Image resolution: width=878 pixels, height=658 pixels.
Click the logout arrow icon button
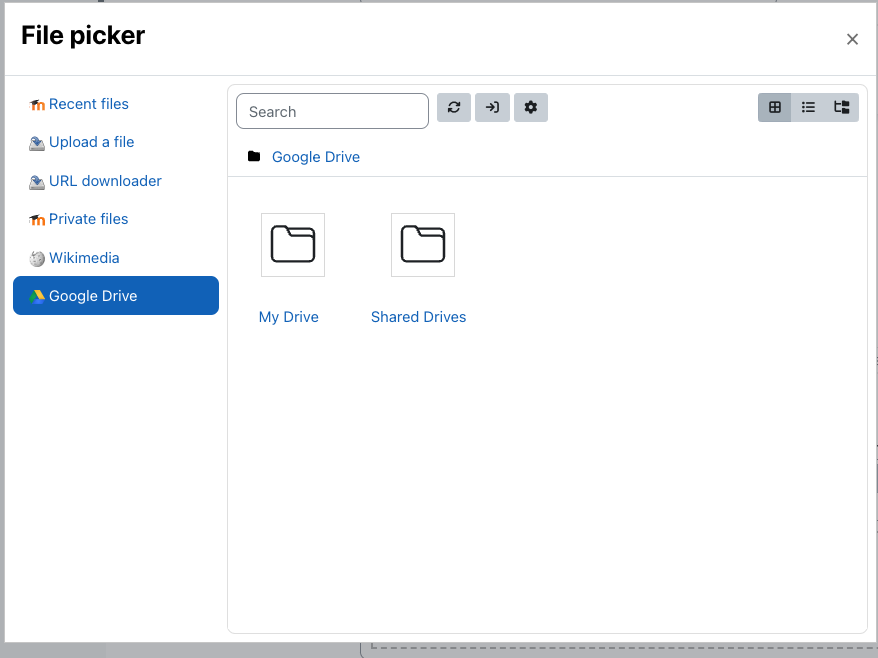(492, 108)
